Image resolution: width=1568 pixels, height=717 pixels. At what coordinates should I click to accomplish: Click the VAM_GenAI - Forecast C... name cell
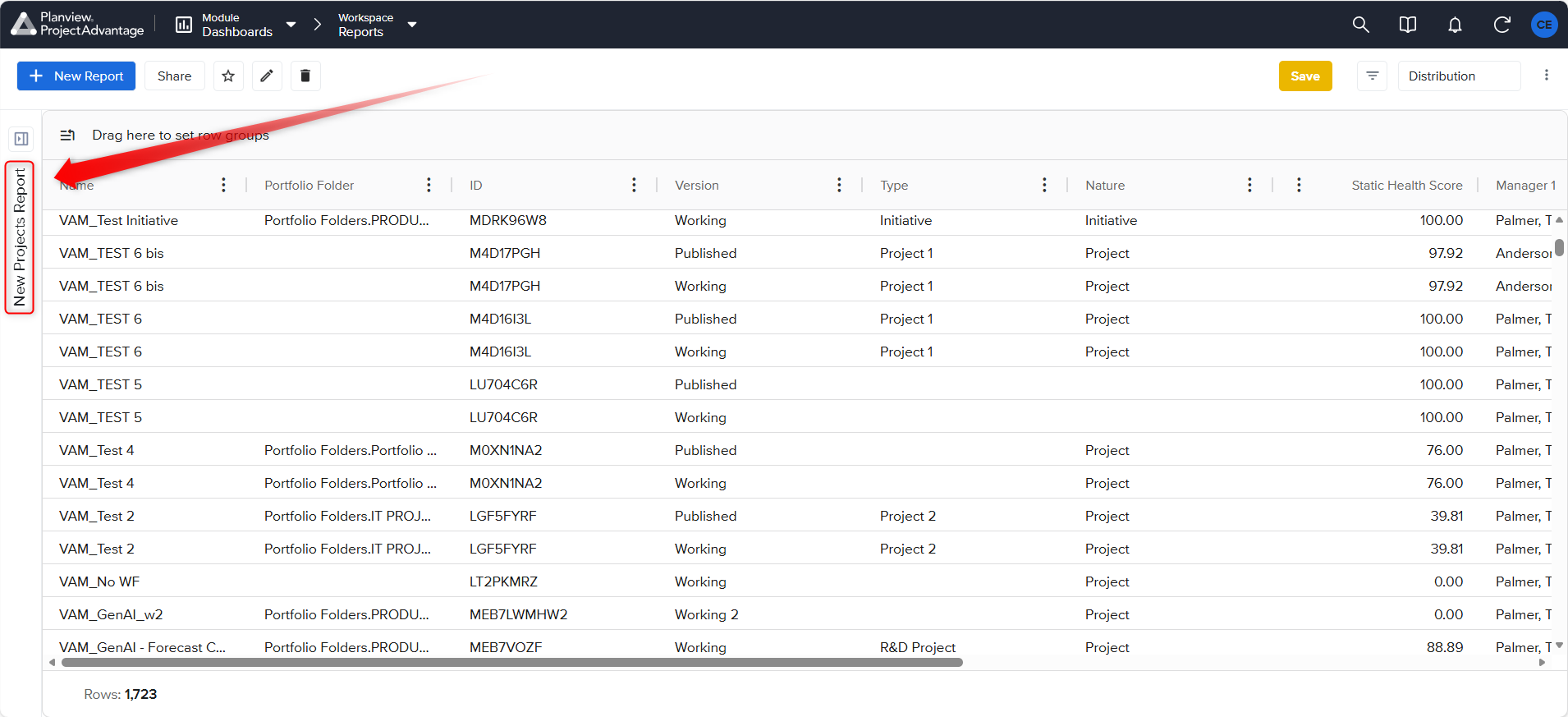142,647
